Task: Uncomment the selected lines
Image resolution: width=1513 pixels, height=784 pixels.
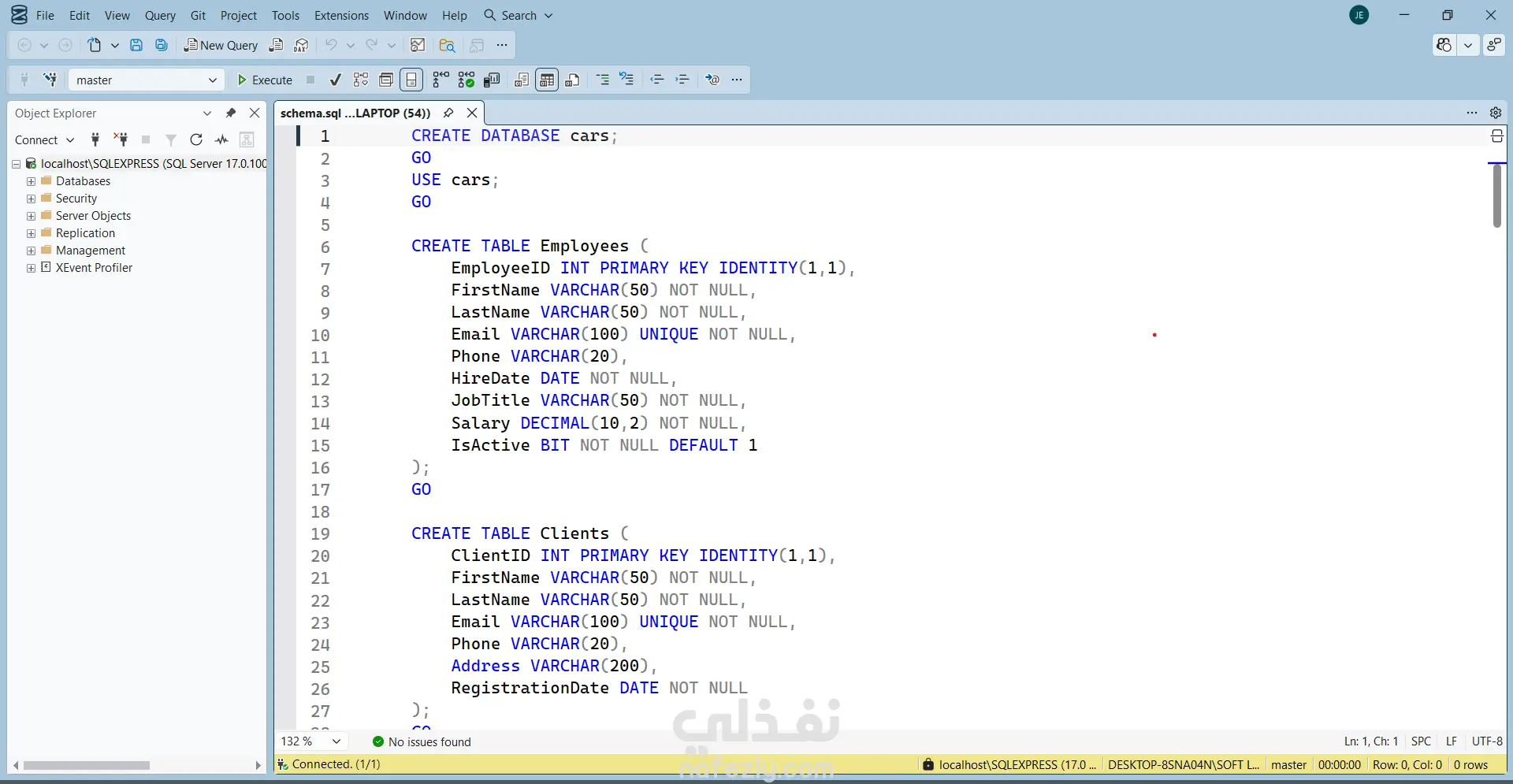Action: point(627,80)
